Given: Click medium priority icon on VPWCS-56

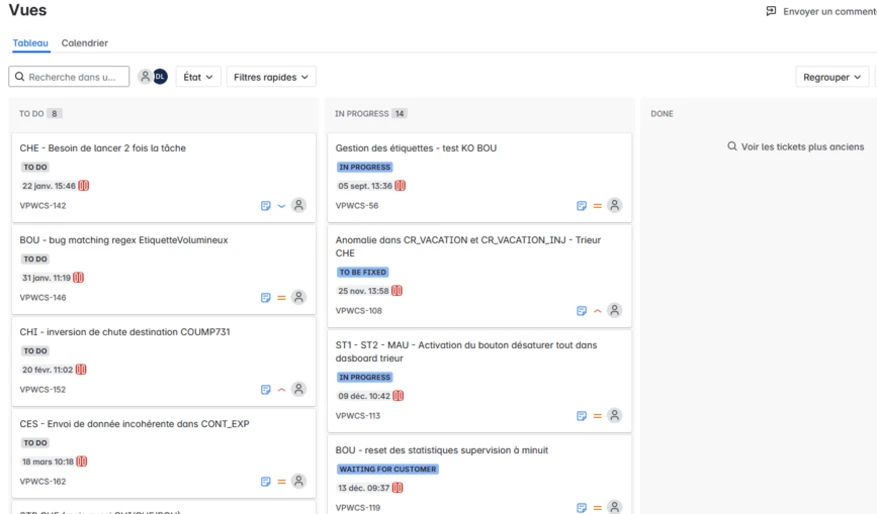Looking at the screenshot, I should point(597,206).
